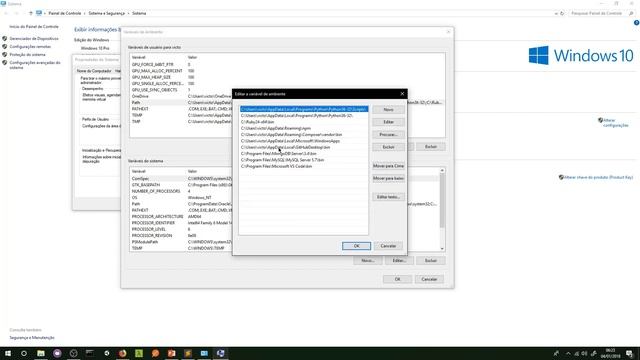Click Excluir in the edit variable dialog

(389, 147)
